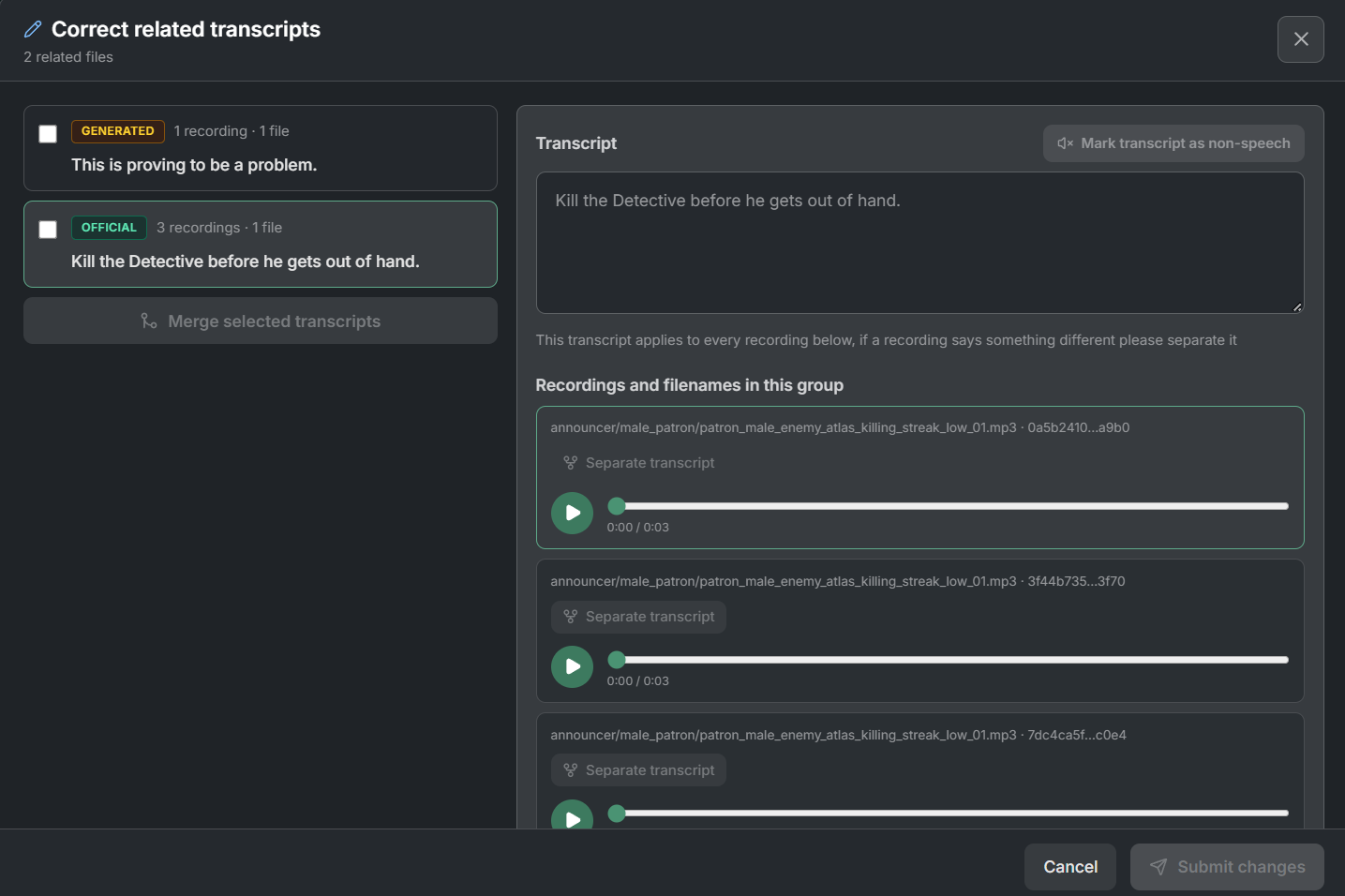The image size is (1345, 896).
Task: Click the paper plane icon on Submit changes
Action: pos(1158,867)
